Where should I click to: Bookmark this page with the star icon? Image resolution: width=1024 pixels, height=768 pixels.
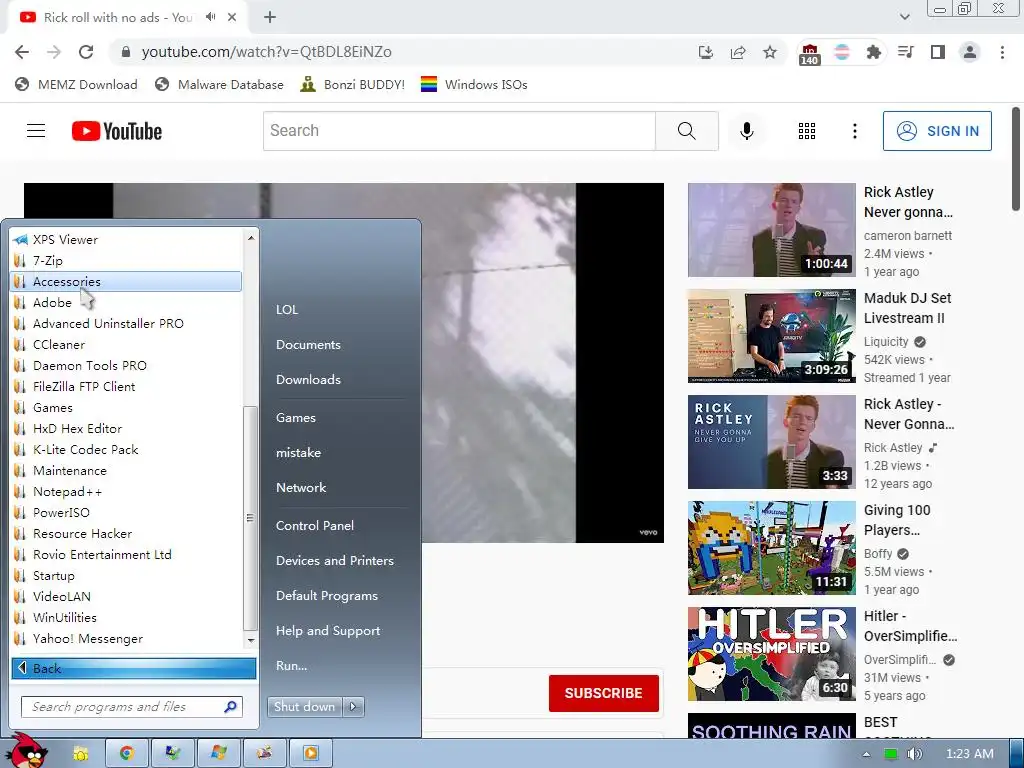770,52
